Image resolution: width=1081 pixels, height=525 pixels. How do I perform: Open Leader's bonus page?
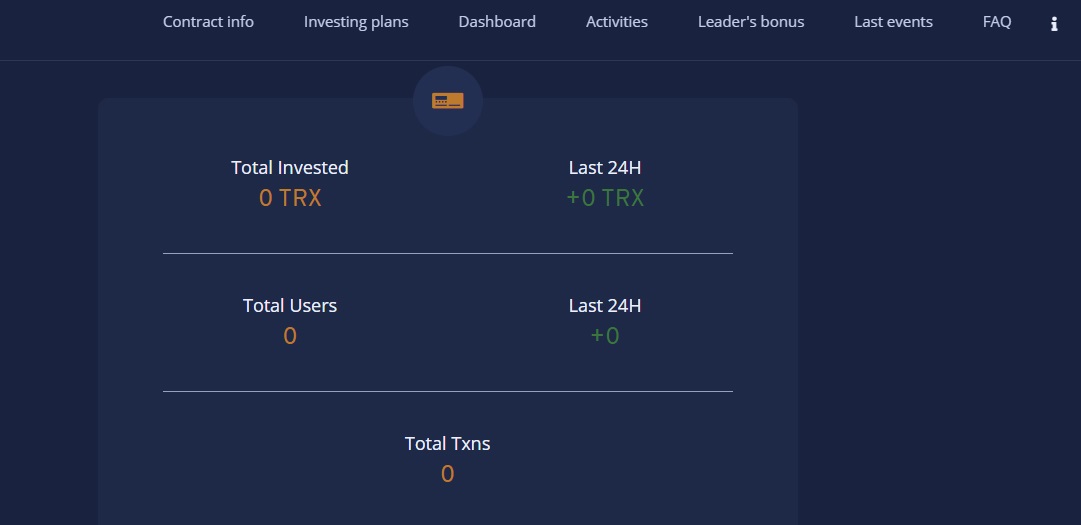coord(751,22)
